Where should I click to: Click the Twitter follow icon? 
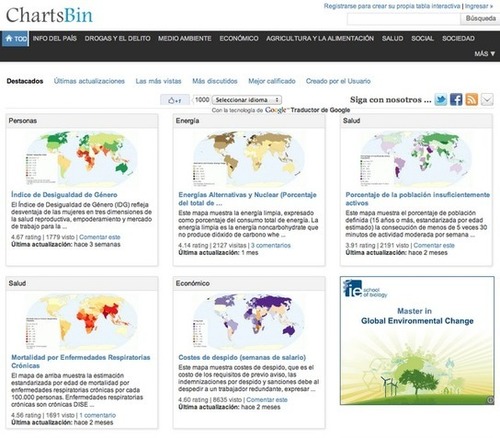point(441,100)
